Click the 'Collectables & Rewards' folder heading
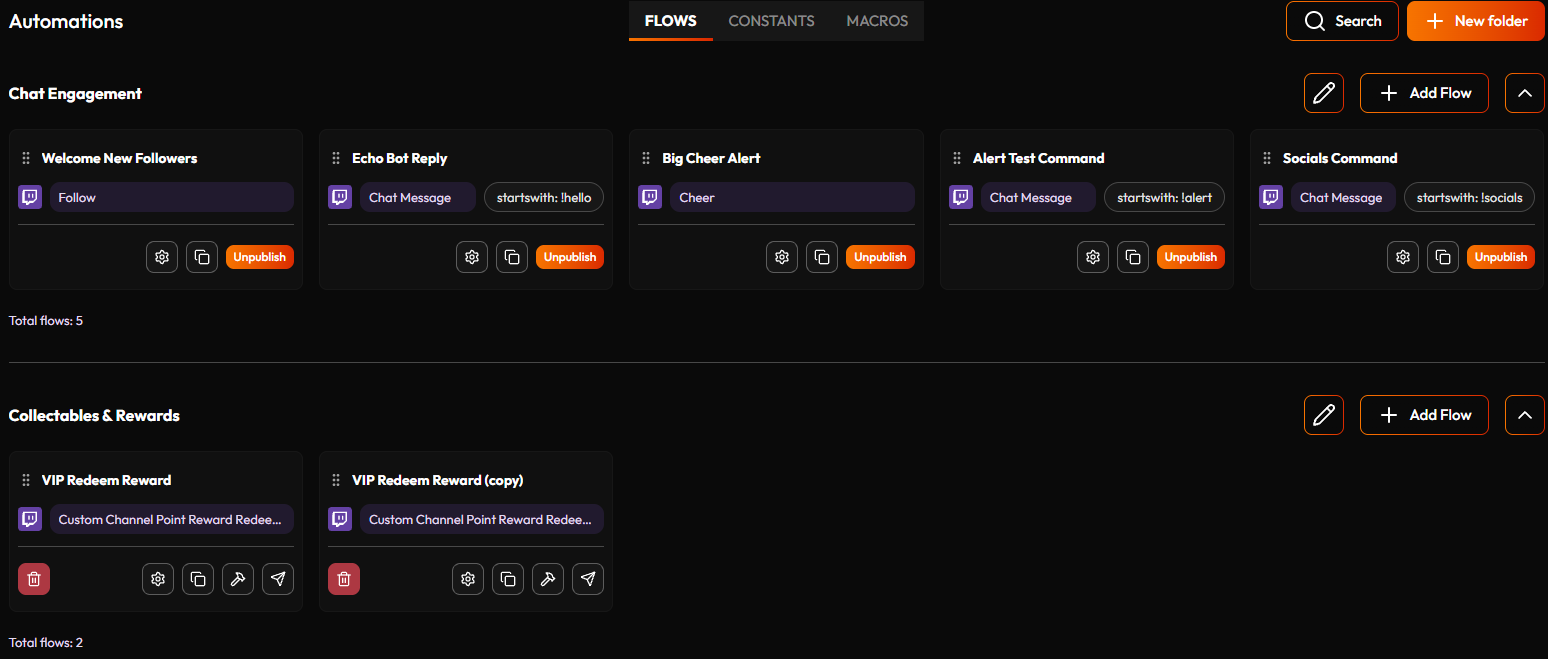 pyautogui.click(x=94, y=415)
